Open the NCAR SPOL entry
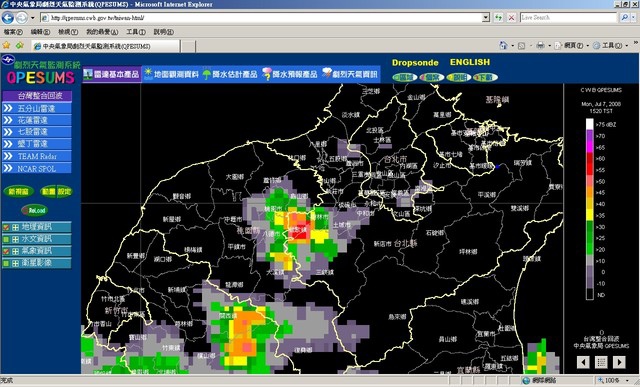Screen dimensions: 640x387 click(x=37, y=168)
